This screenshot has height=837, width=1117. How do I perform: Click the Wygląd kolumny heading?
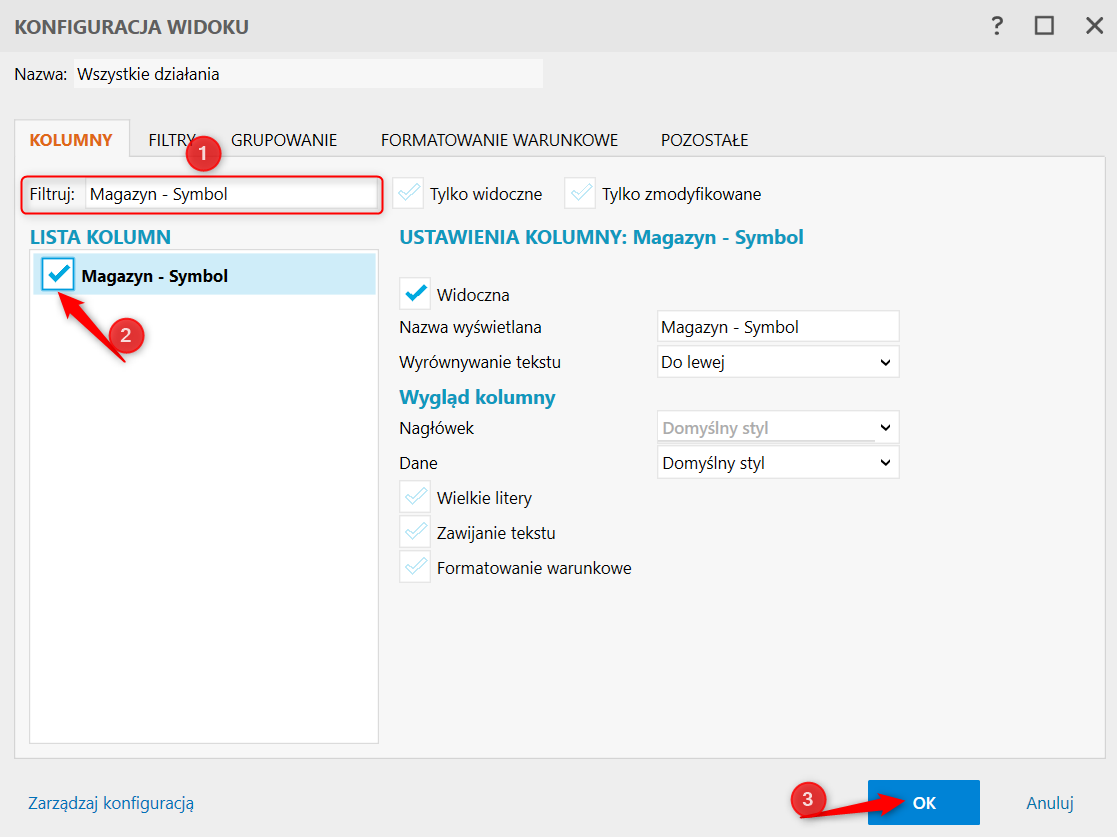[x=477, y=397]
